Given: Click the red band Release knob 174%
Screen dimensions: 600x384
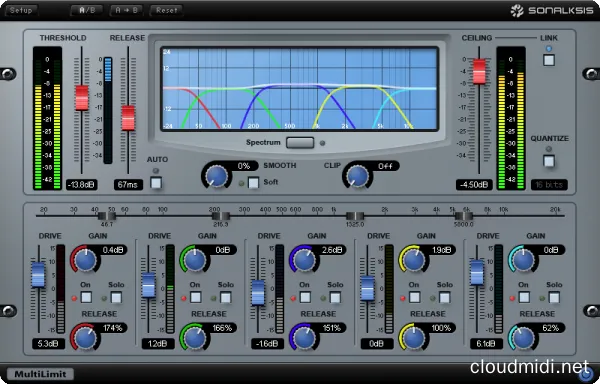Looking at the screenshot, I should point(85,338).
